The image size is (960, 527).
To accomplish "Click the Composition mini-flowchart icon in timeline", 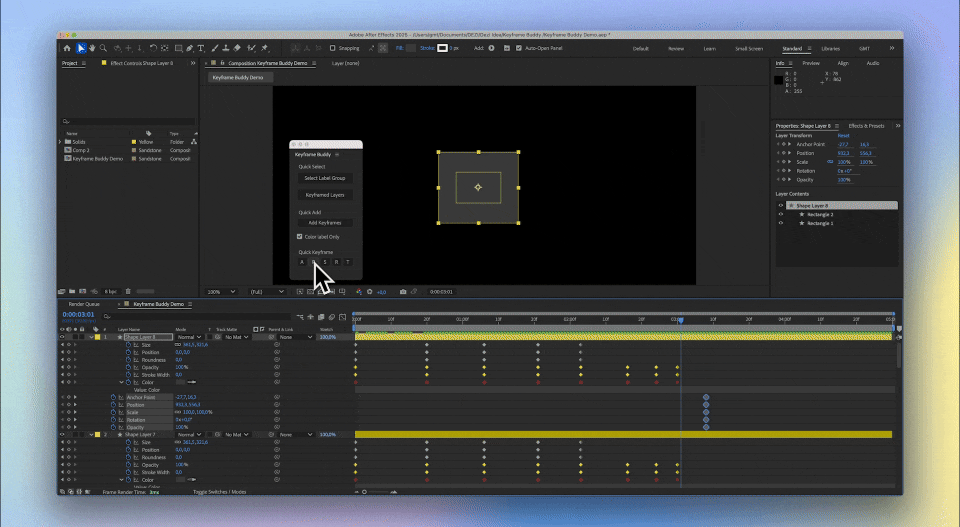I will pyautogui.click(x=300, y=317).
